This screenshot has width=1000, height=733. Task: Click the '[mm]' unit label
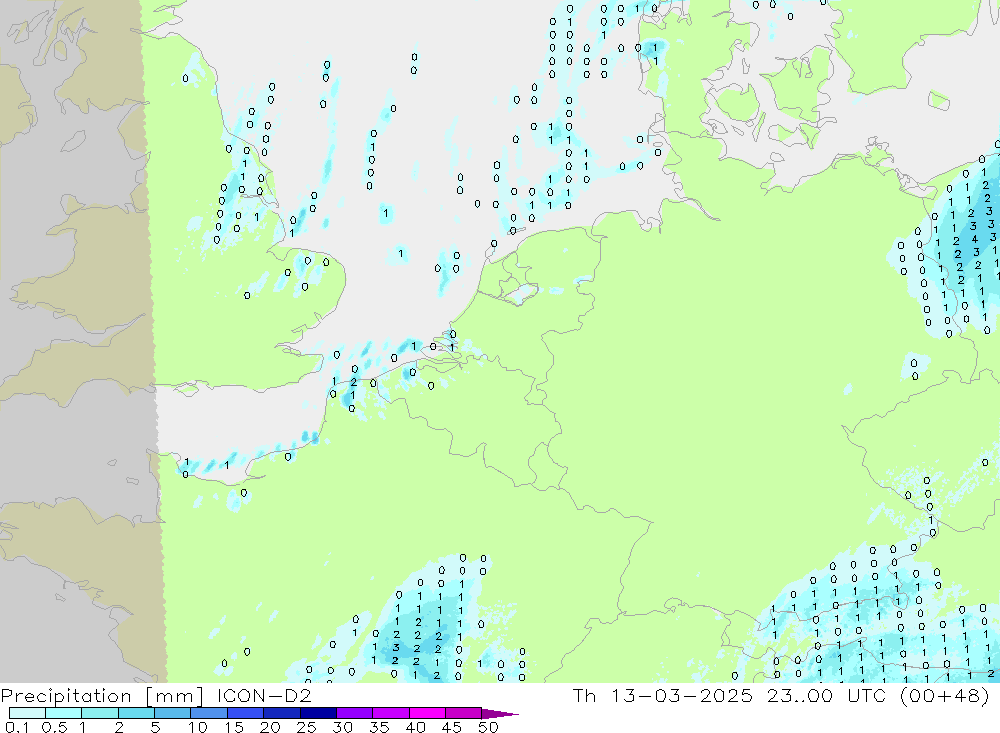[175, 695]
